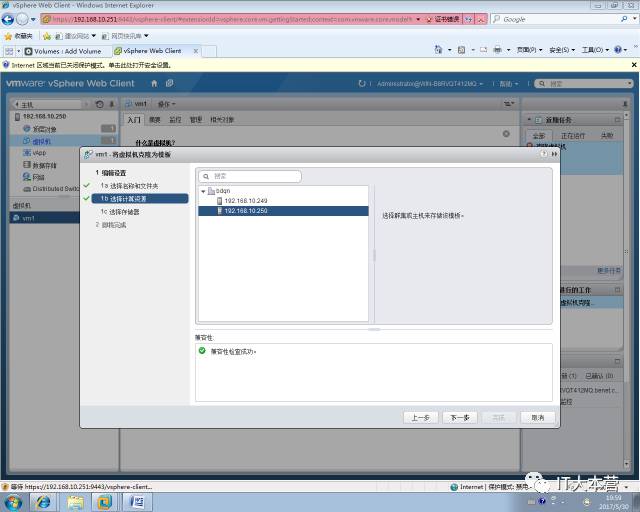Open a new empty browser tab

click(x=209, y=51)
